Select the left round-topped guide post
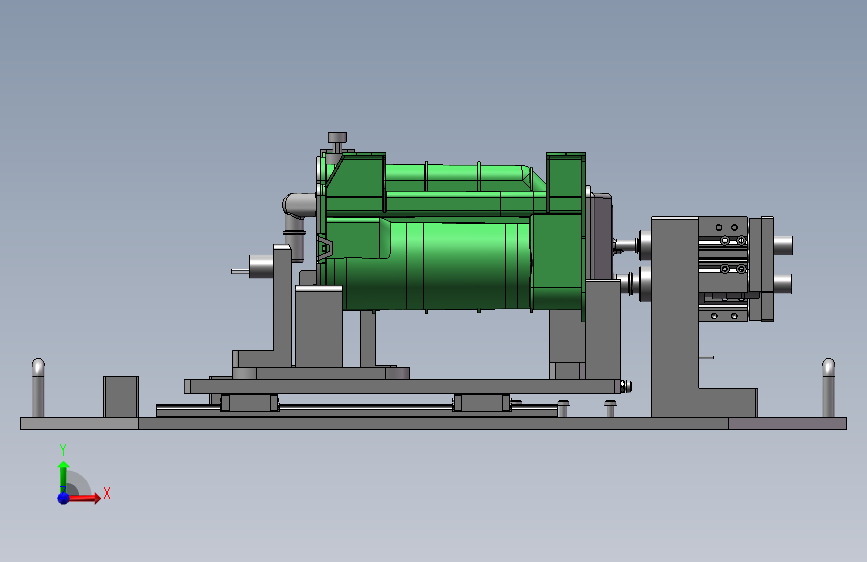Image resolution: width=867 pixels, height=562 pixels. click(x=38, y=388)
